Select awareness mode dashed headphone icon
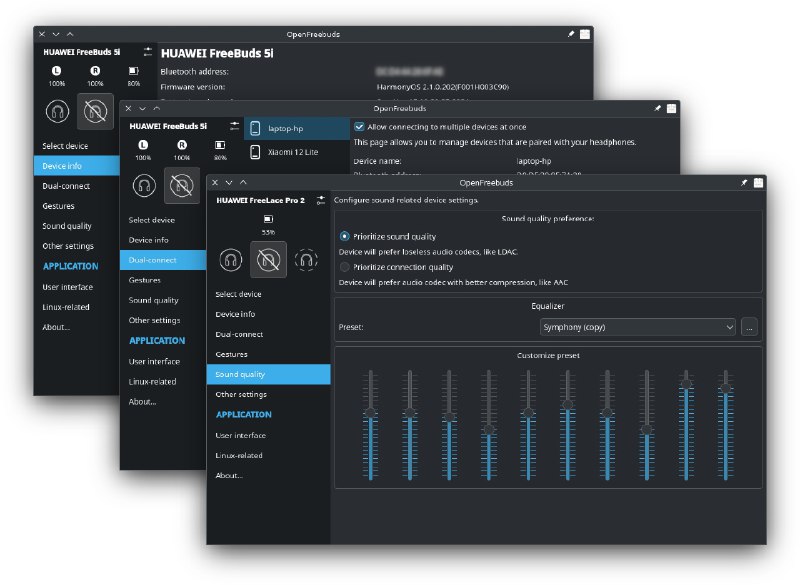 pos(307,260)
